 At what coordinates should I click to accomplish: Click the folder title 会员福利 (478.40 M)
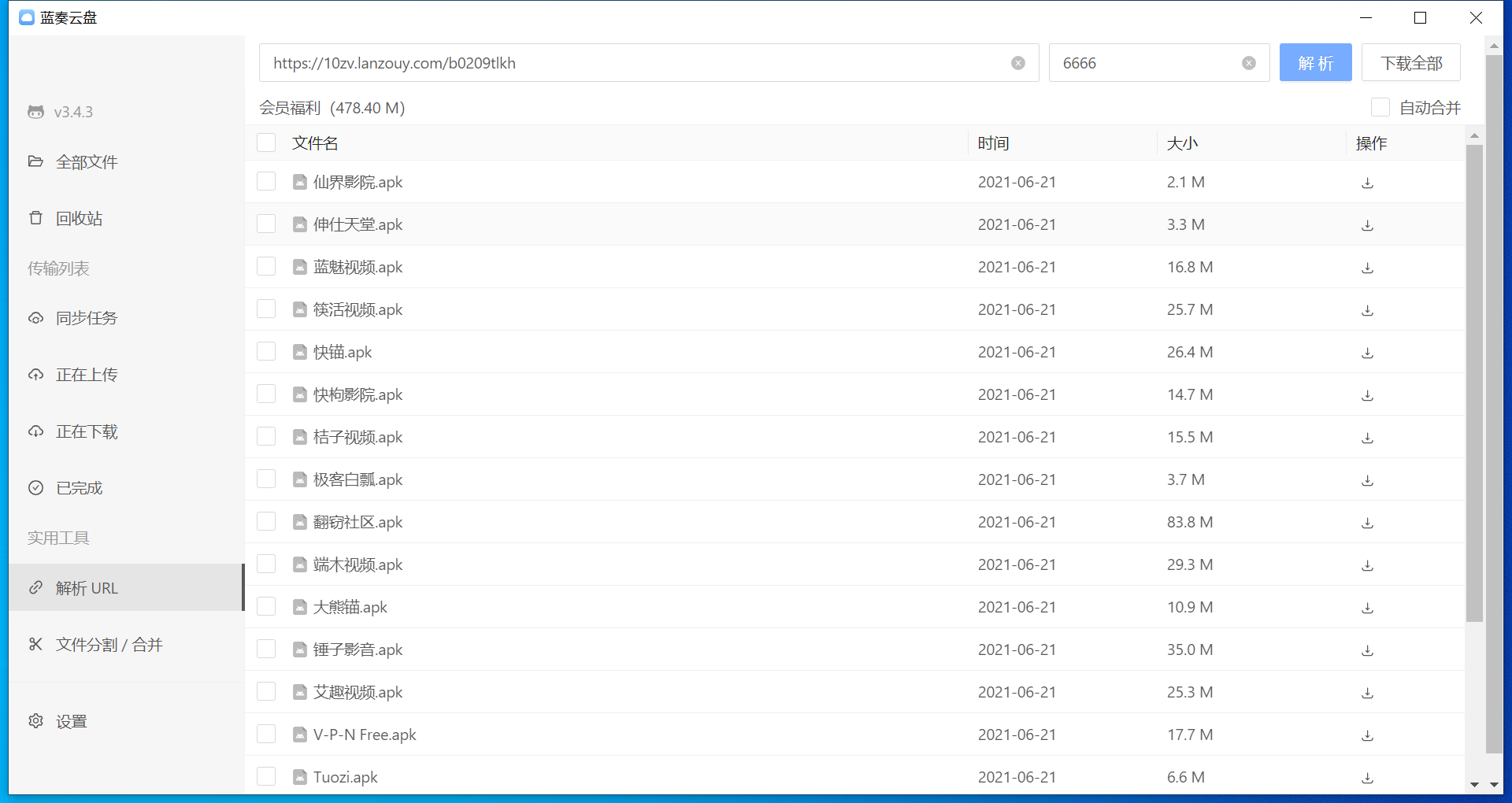tap(332, 108)
